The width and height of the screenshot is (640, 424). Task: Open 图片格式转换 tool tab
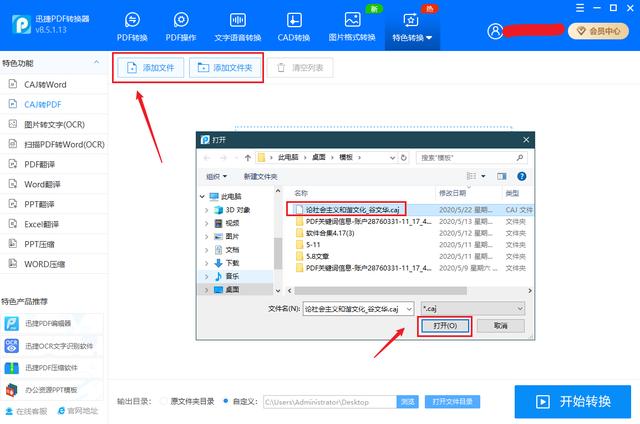(352, 27)
